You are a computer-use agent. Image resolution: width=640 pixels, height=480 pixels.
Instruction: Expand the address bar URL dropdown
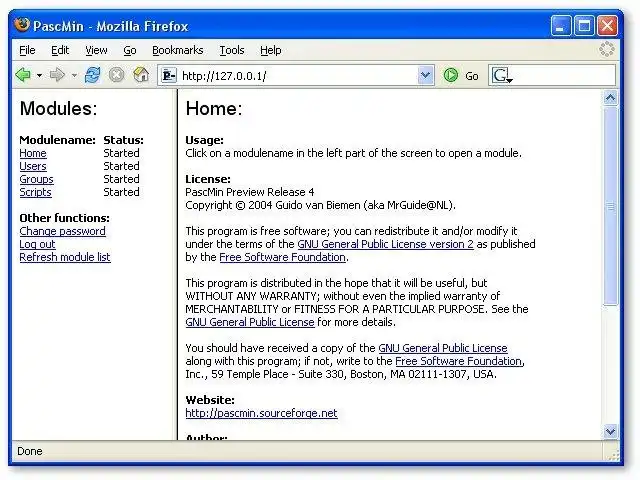(x=425, y=75)
